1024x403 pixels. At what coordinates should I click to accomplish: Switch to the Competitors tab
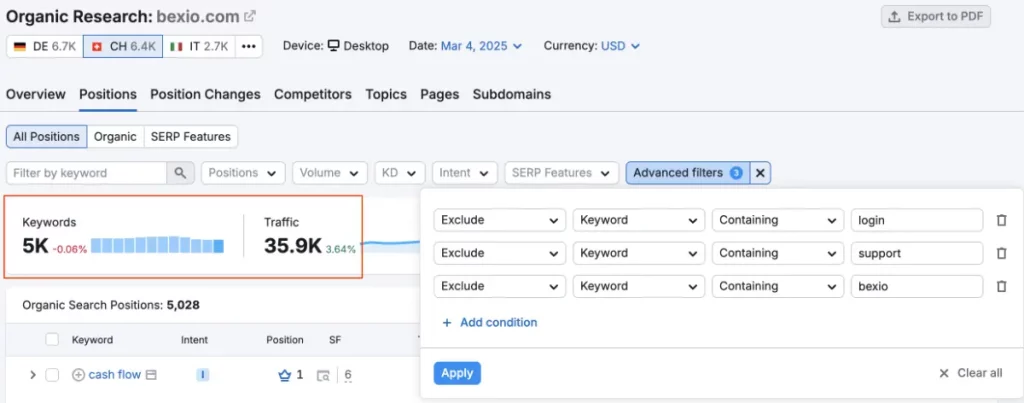click(313, 94)
